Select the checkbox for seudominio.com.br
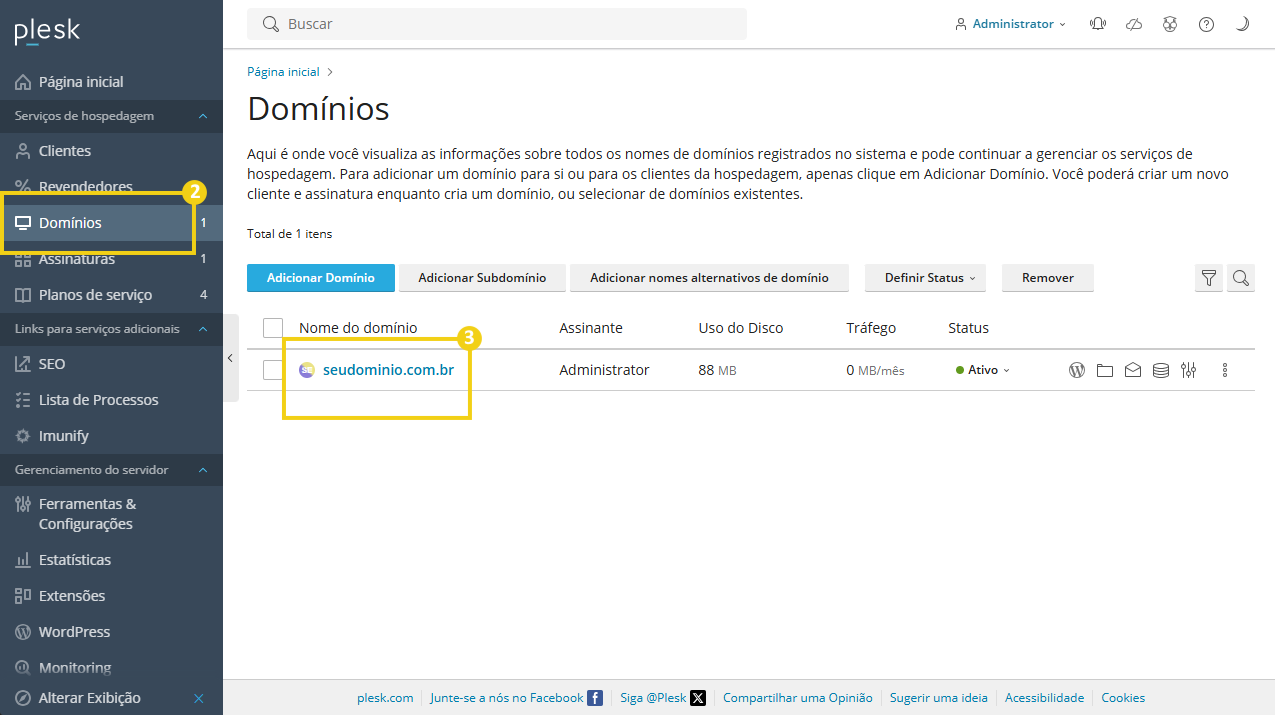1275x715 pixels. tap(273, 370)
